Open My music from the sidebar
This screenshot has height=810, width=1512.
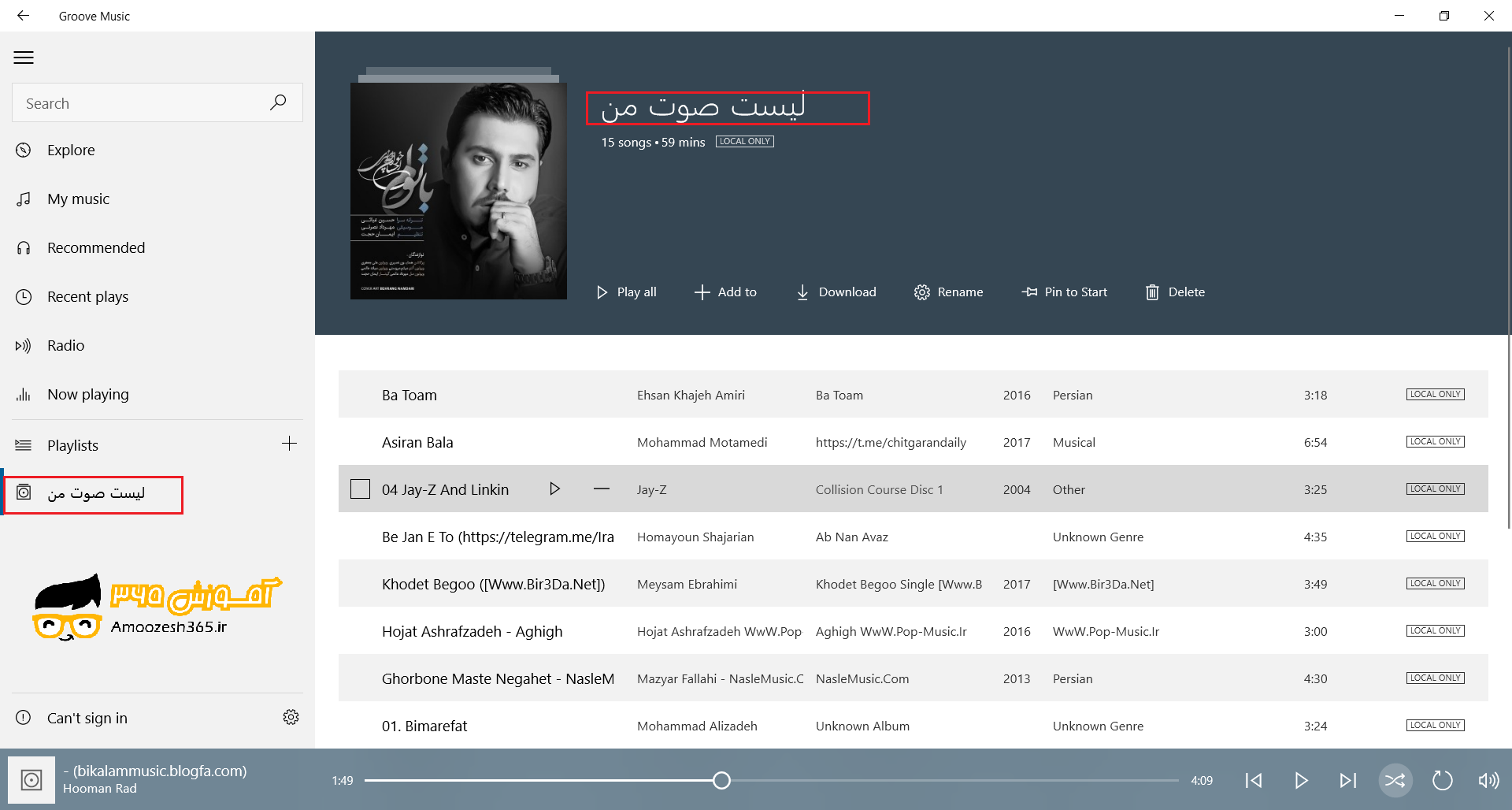[78, 199]
